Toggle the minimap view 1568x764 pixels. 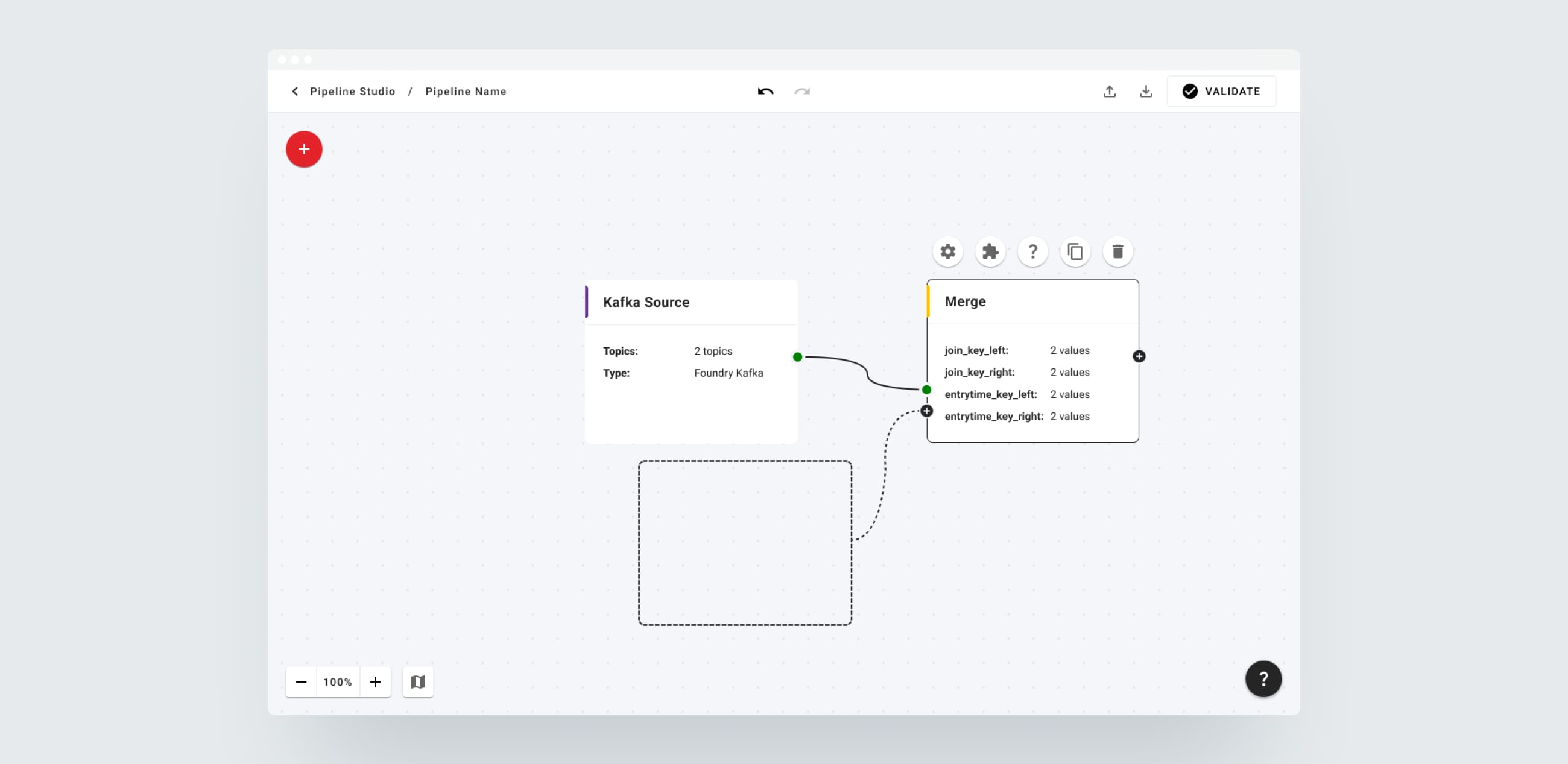(x=417, y=682)
